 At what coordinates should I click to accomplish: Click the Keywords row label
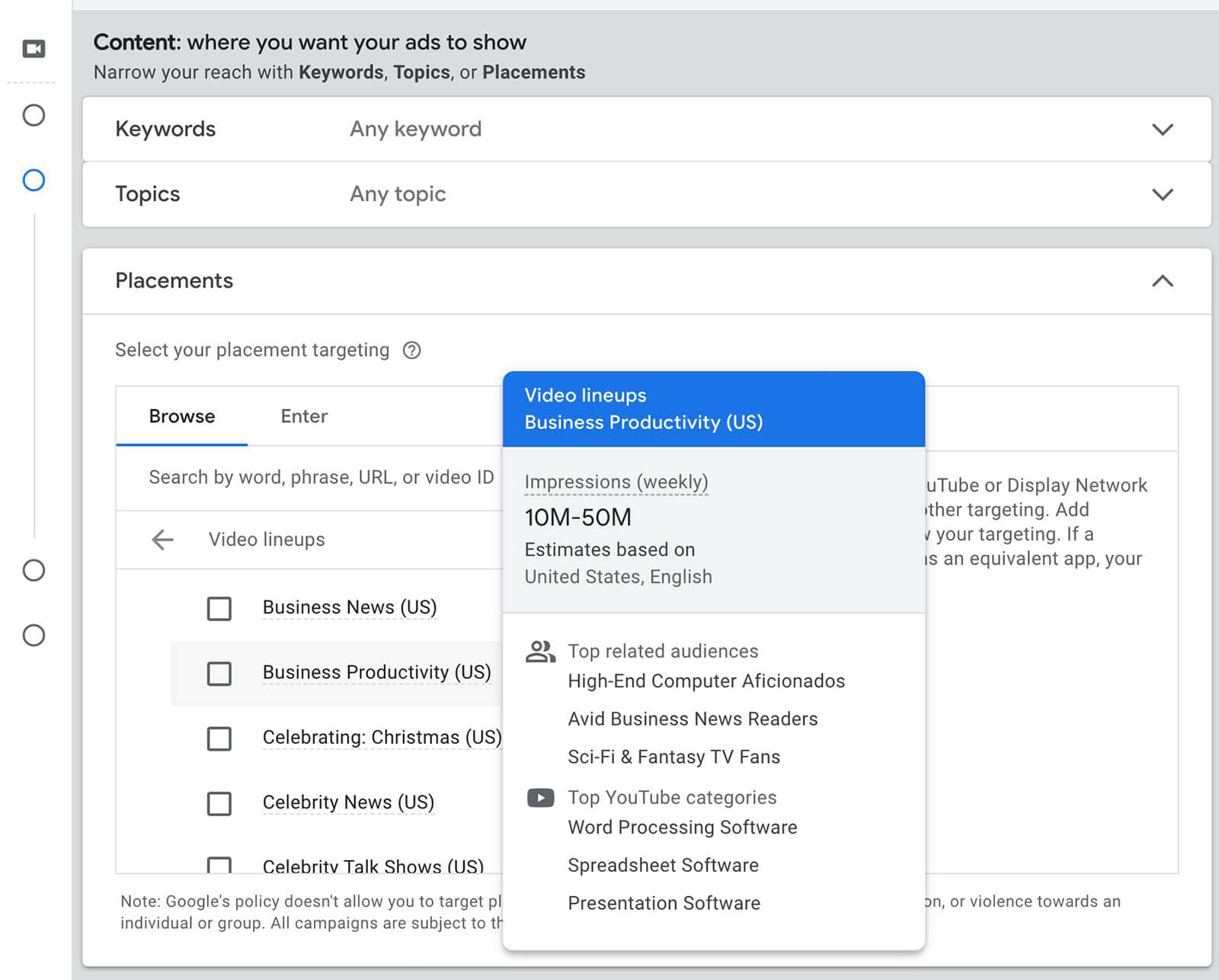165,130
